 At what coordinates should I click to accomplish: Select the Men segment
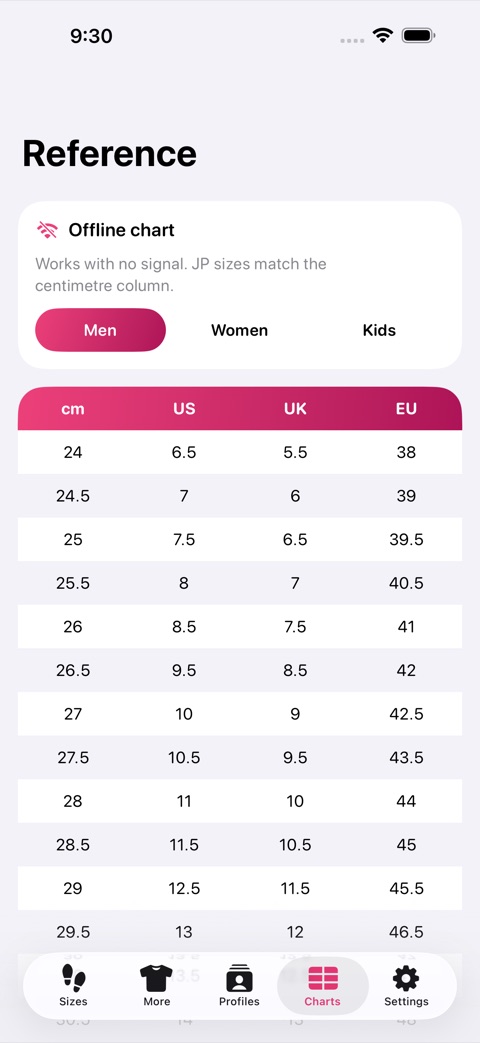100,330
